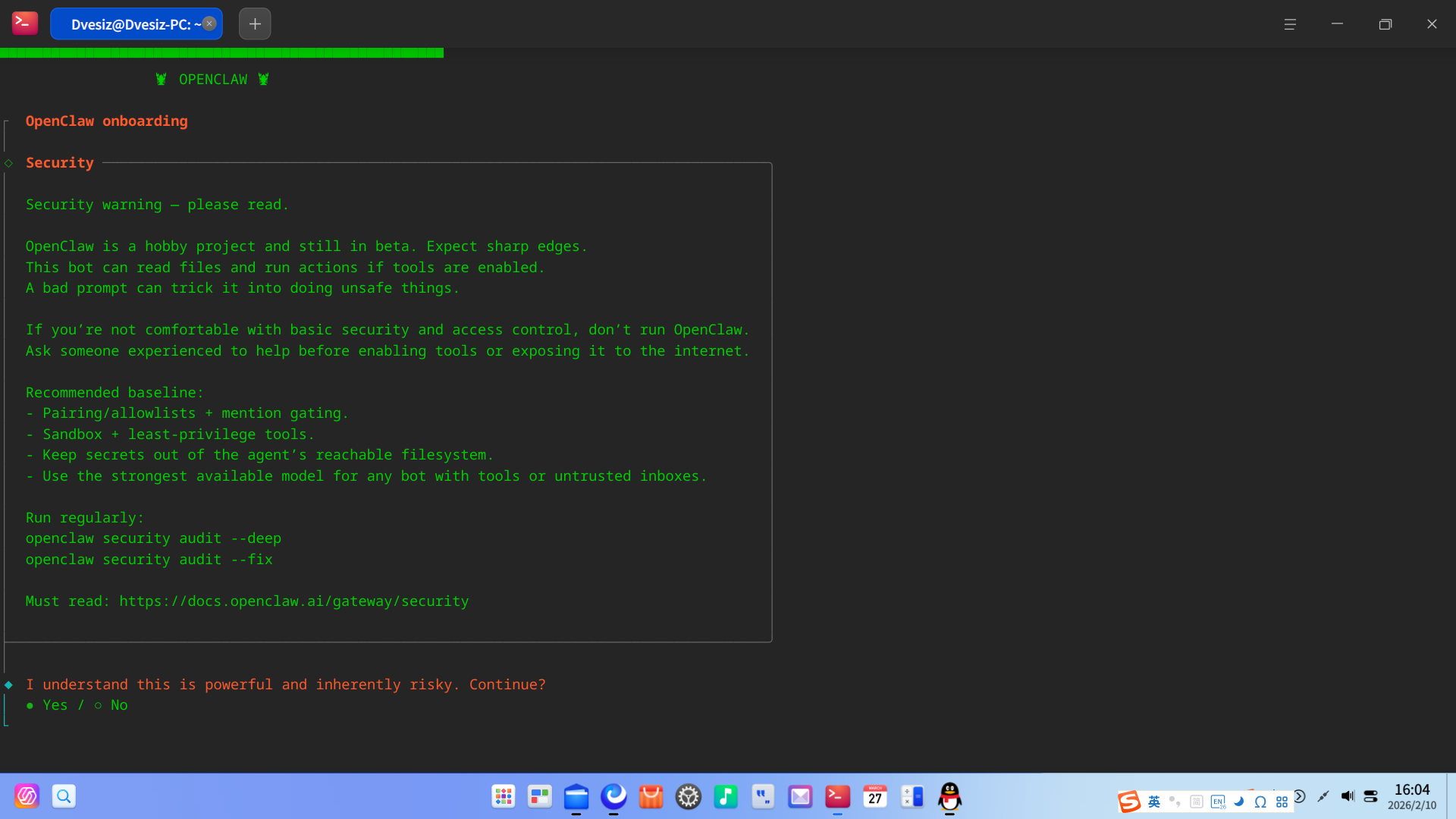Open QQ from the dock
1456x819 pixels.
949,798
